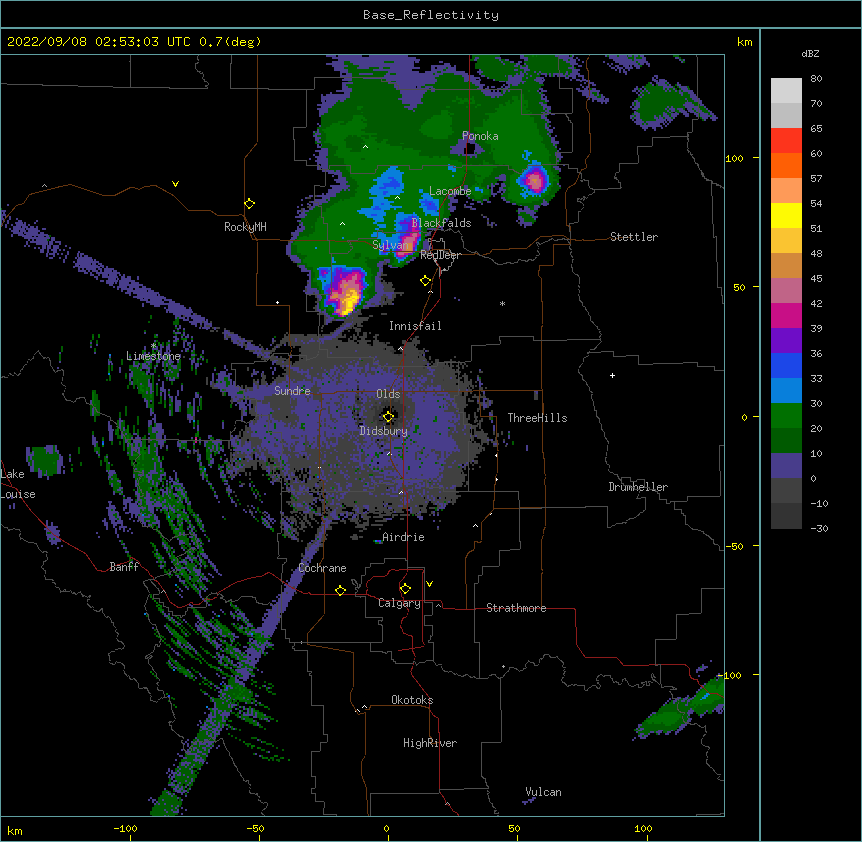Viewport: 862px width, 842px height.
Task: Click the km unit label at bottom left
Action: (15, 830)
